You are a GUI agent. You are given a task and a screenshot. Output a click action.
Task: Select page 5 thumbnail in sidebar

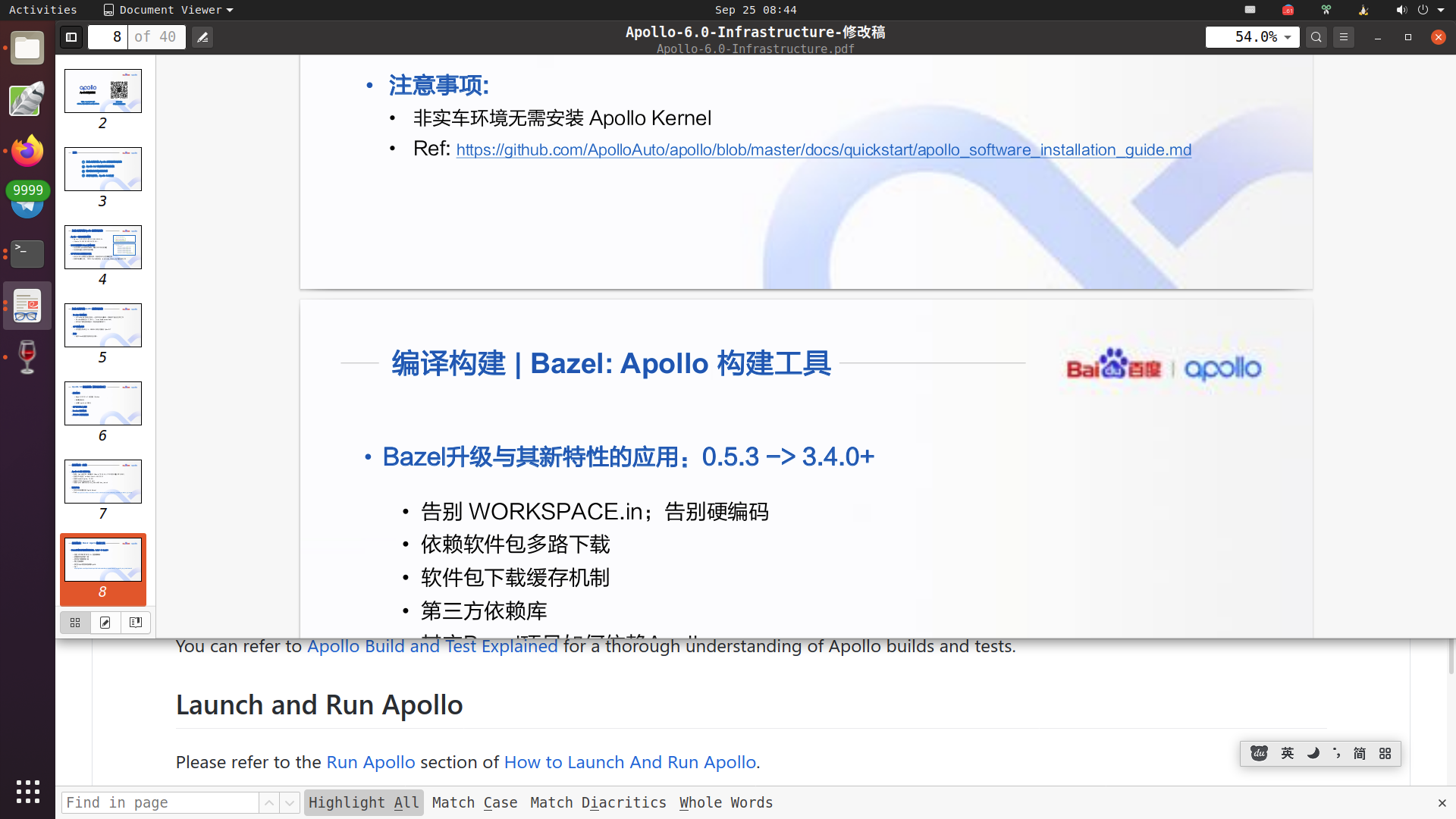tap(102, 325)
